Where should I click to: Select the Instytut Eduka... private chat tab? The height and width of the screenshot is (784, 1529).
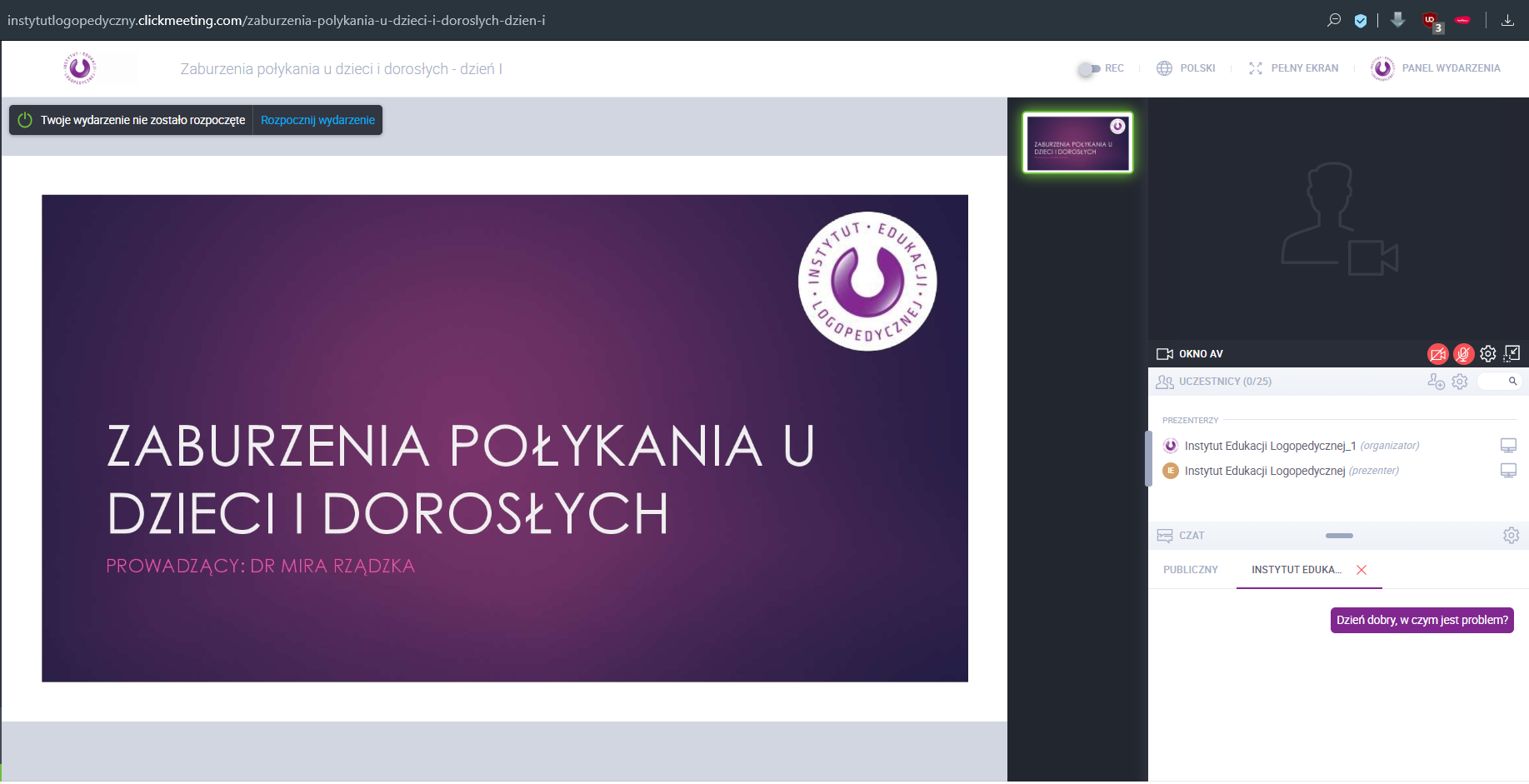pos(1296,570)
